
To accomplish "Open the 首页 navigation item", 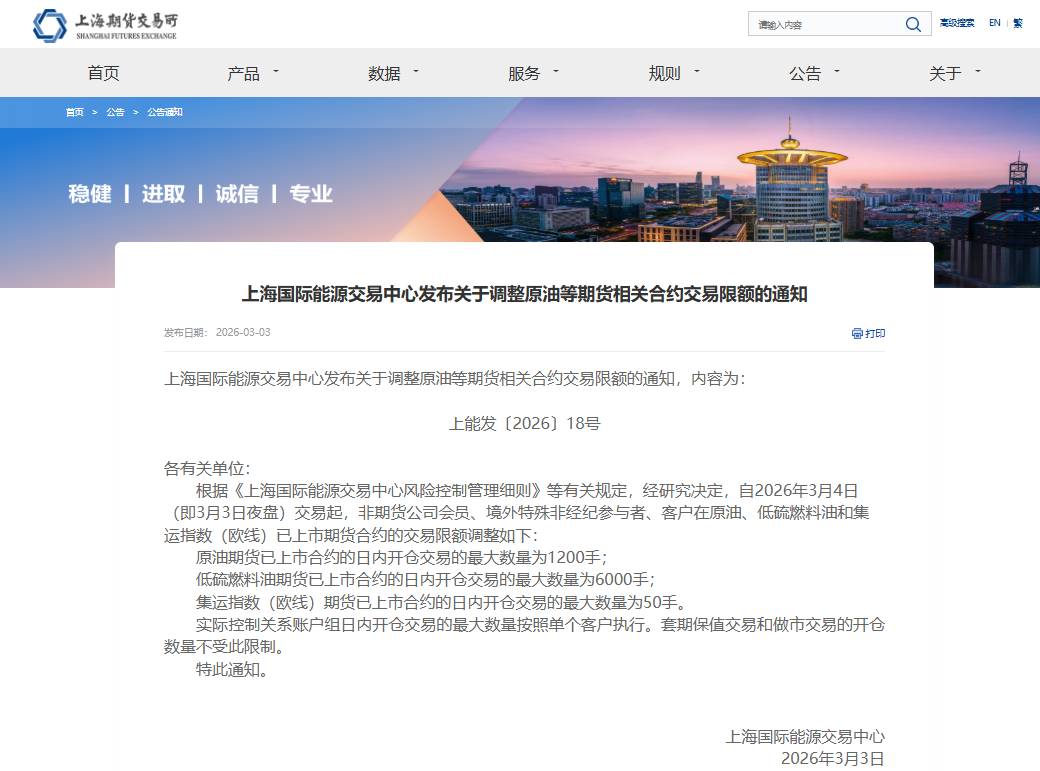I will pyautogui.click(x=103, y=73).
